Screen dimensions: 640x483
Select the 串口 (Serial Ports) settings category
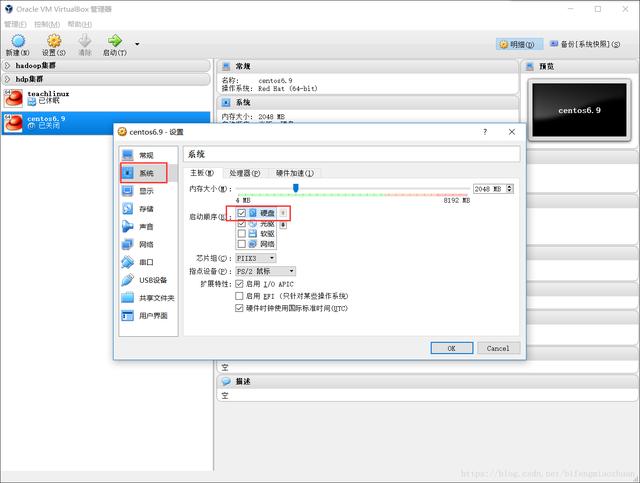[x=149, y=262]
